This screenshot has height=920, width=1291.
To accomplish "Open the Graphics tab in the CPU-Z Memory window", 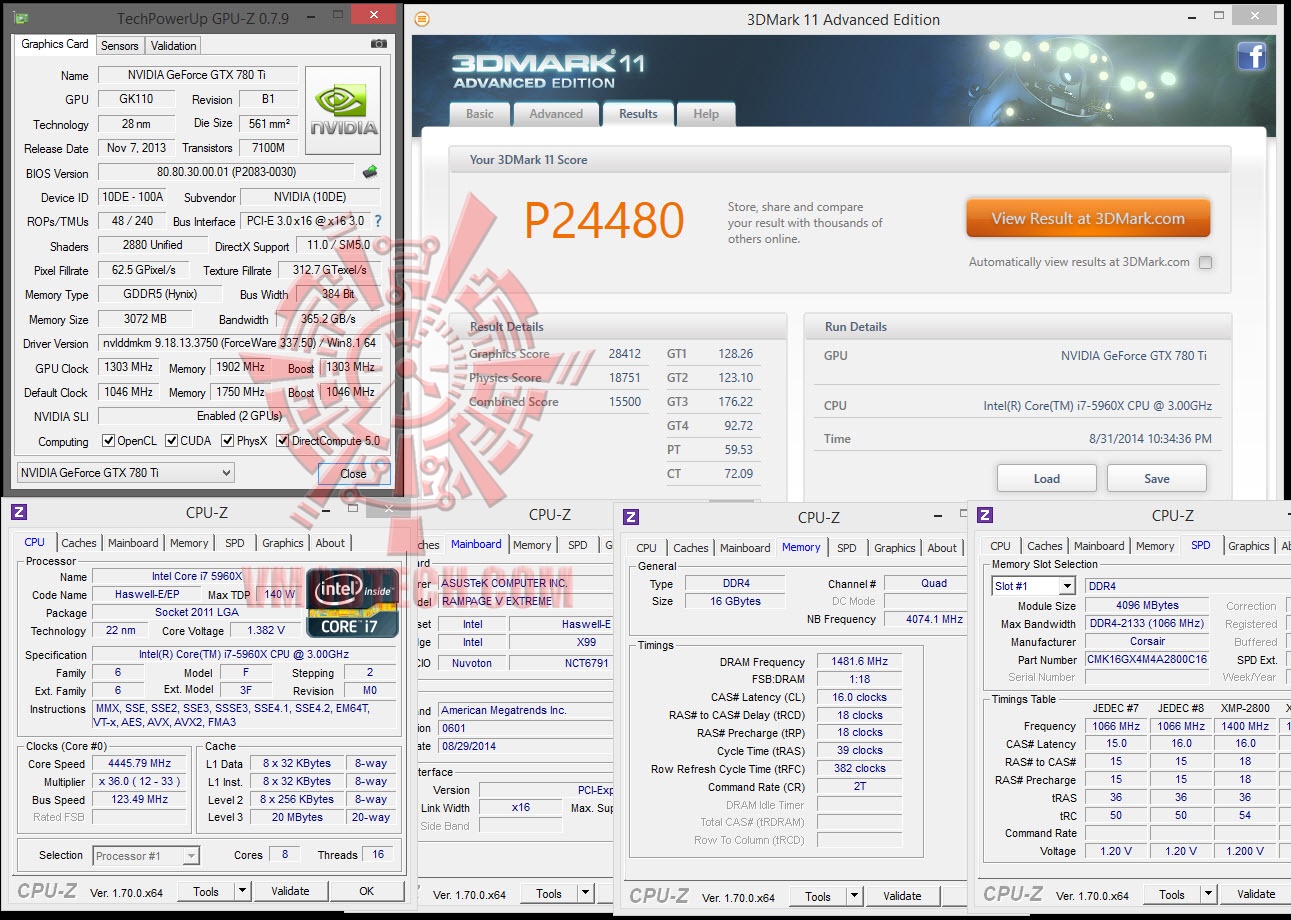I will pyautogui.click(x=895, y=548).
